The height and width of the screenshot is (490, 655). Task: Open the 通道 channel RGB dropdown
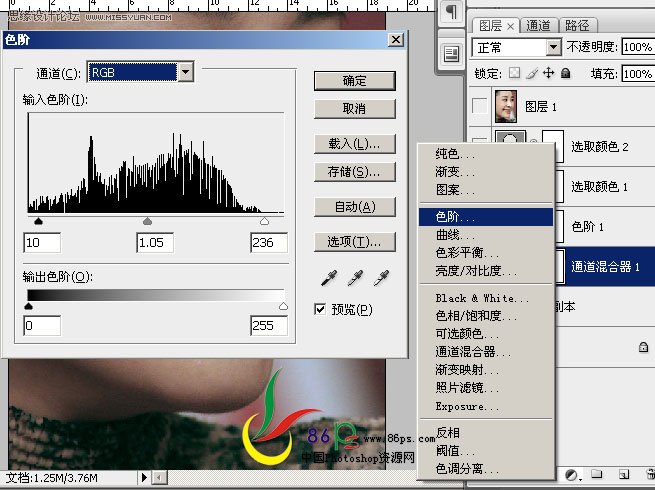[x=185, y=72]
